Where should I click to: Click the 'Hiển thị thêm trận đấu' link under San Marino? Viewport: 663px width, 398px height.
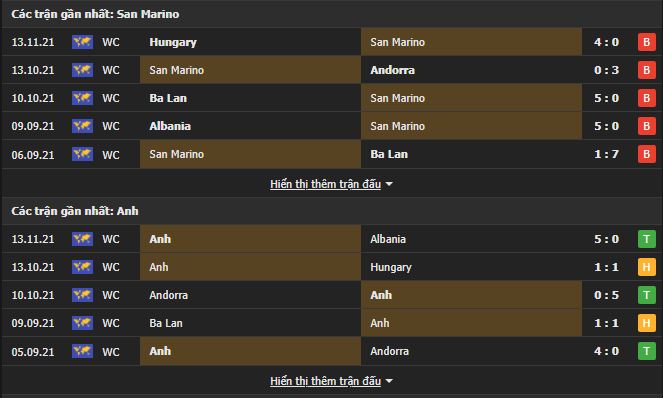[x=325, y=184]
